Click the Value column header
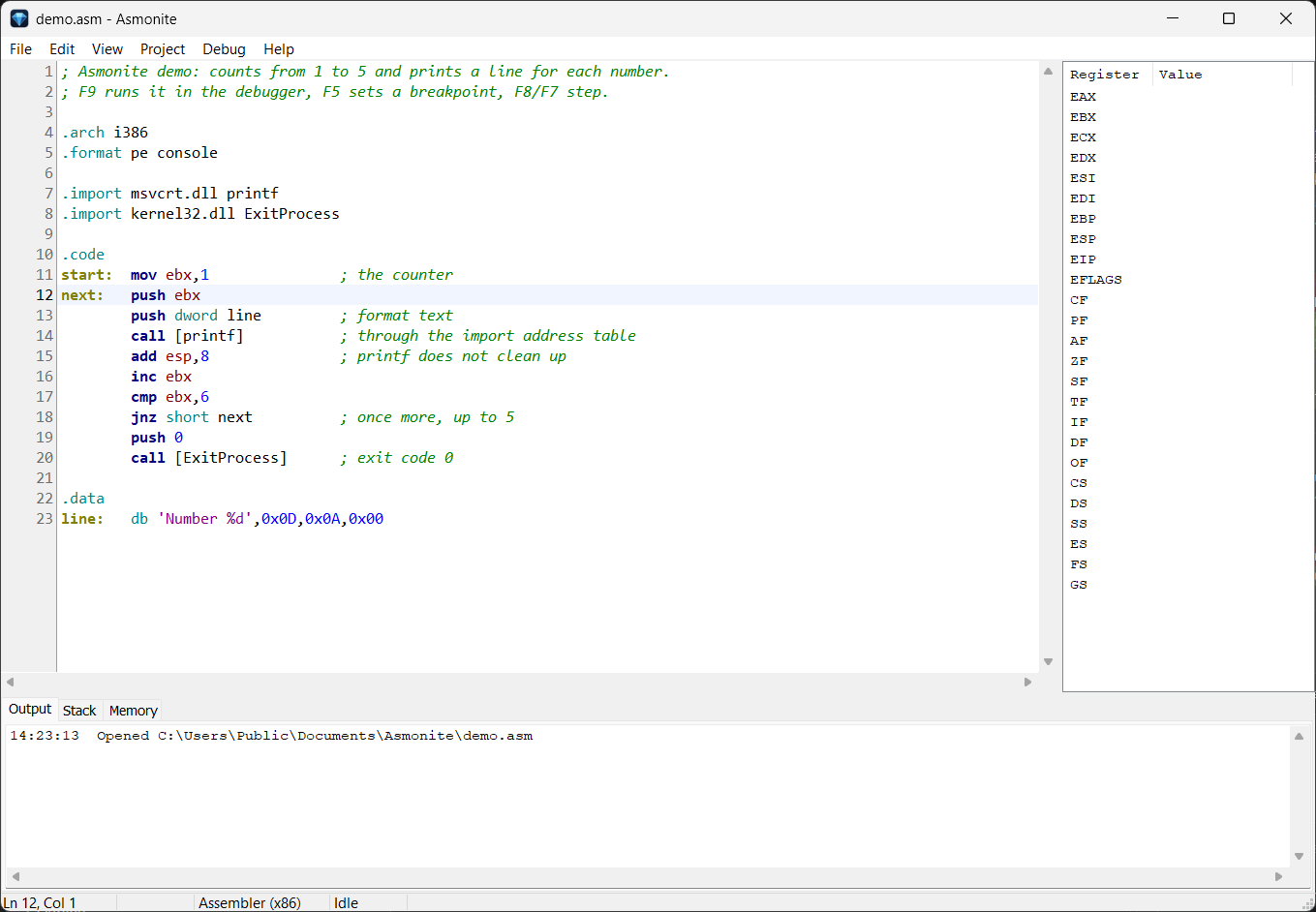This screenshot has width=1316, height=912. tap(1222, 75)
